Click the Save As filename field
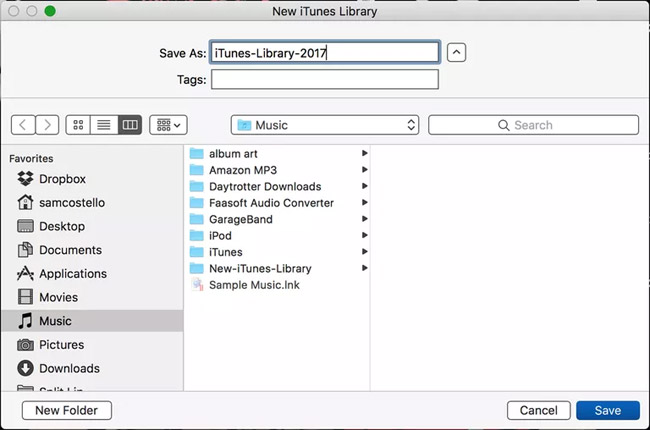 (x=325, y=52)
